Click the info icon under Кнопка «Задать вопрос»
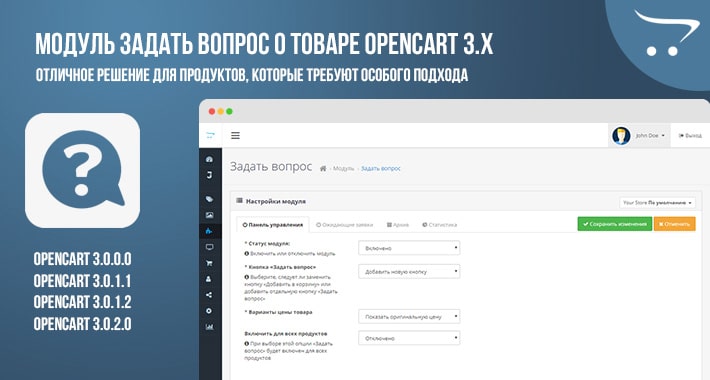 pyautogui.click(x=247, y=277)
